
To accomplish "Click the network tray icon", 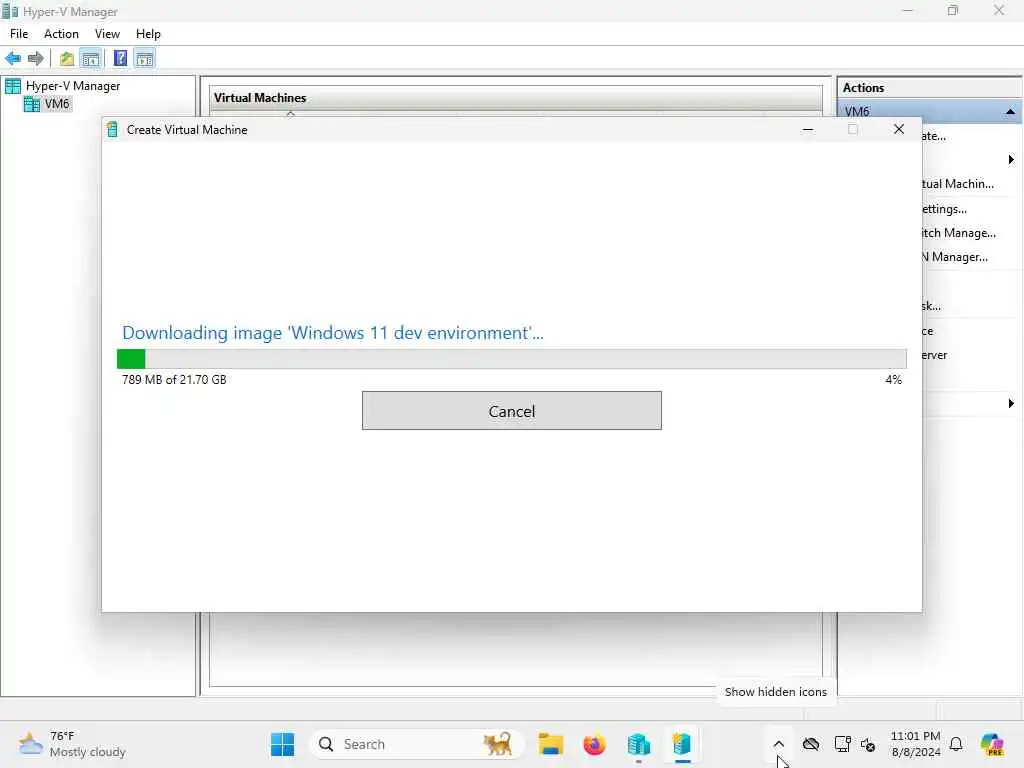I will pyautogui.click(x=842, y=744).
